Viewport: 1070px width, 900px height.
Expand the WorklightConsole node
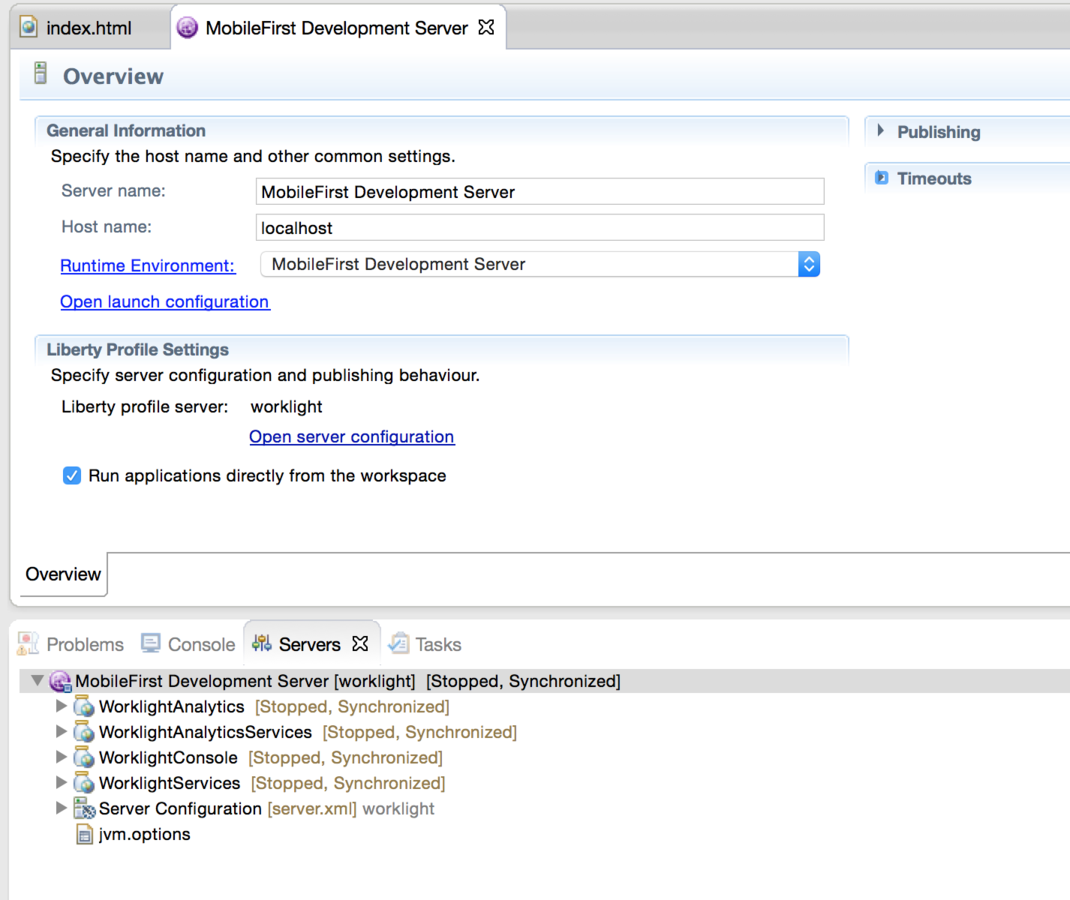[61, 757]
